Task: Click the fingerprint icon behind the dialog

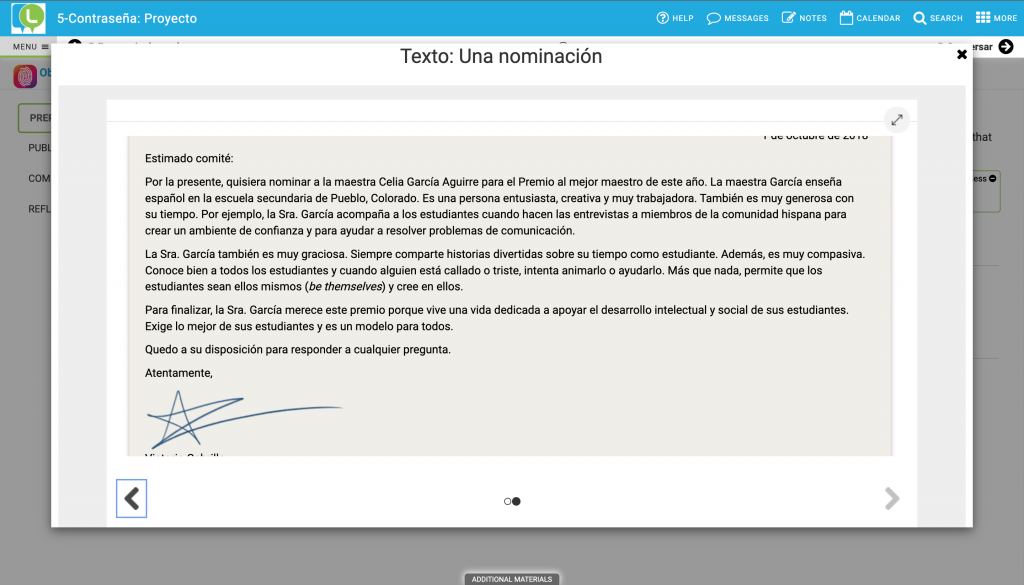Action: tap(25, 76)
